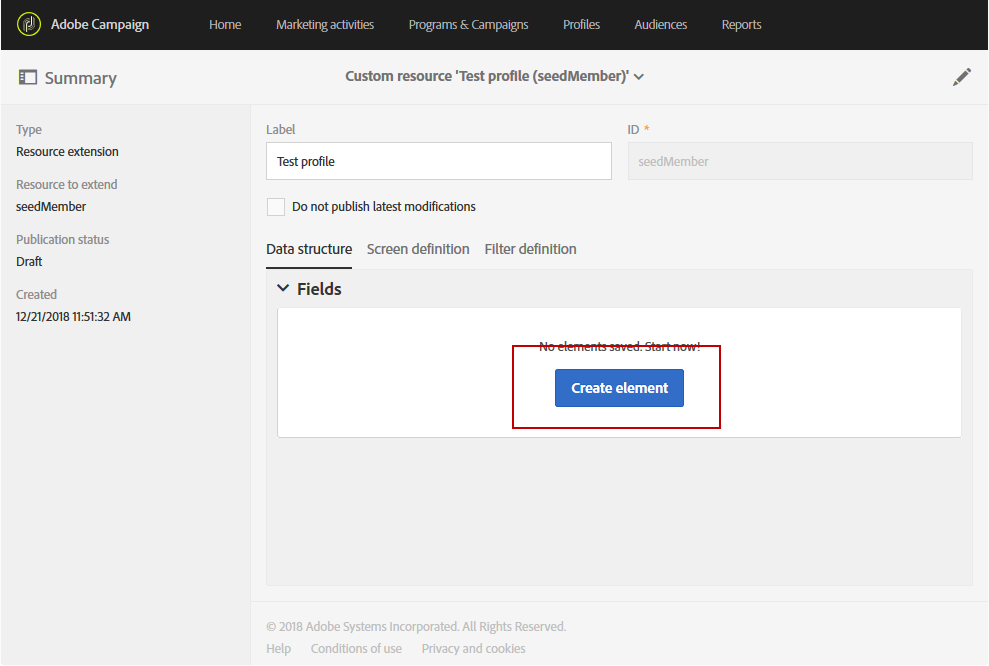Click the Label input field
The image size is (989, 666).
(x=439, y=161)
